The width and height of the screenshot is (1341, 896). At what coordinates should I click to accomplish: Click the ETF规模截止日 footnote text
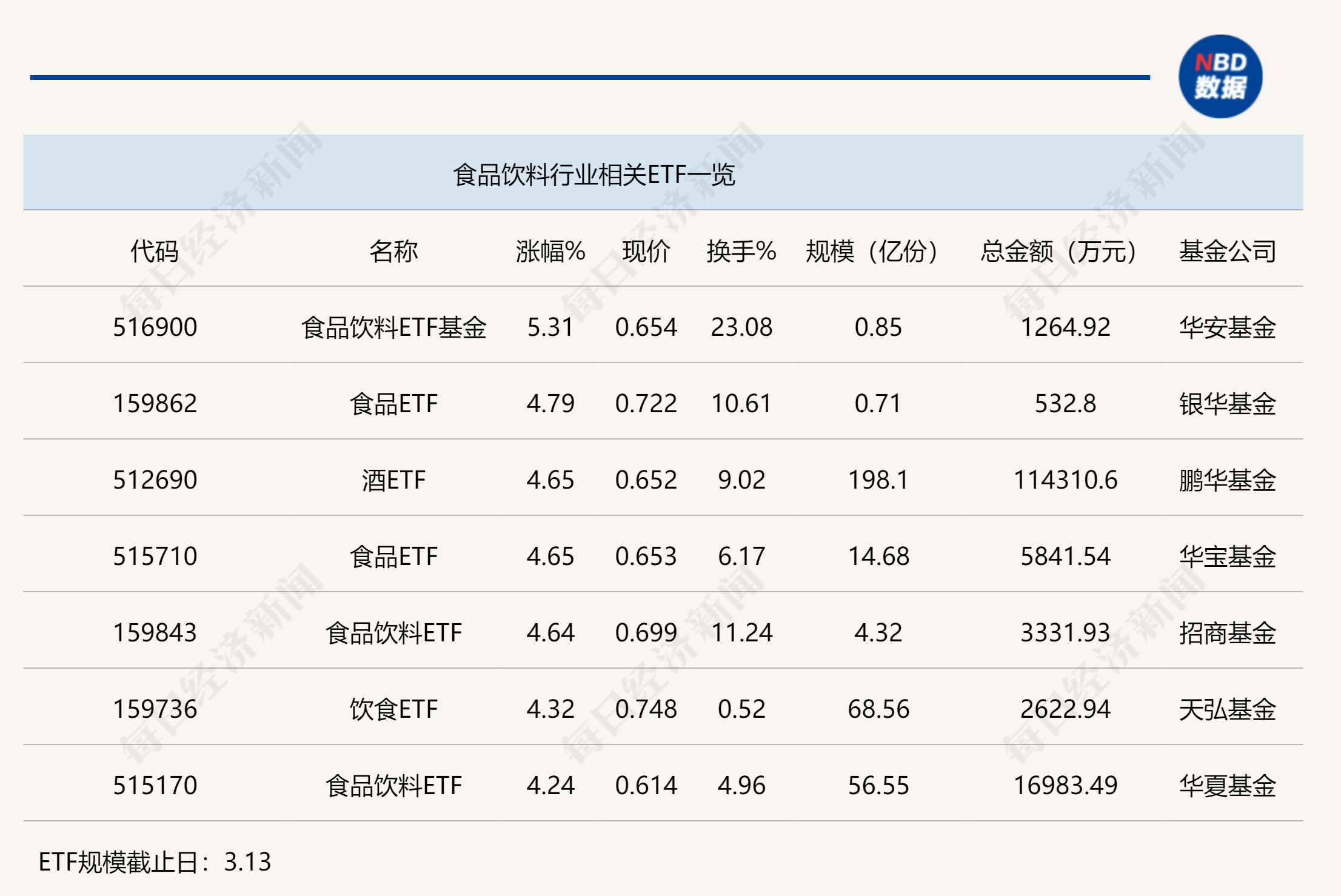[x=155, y=861]
